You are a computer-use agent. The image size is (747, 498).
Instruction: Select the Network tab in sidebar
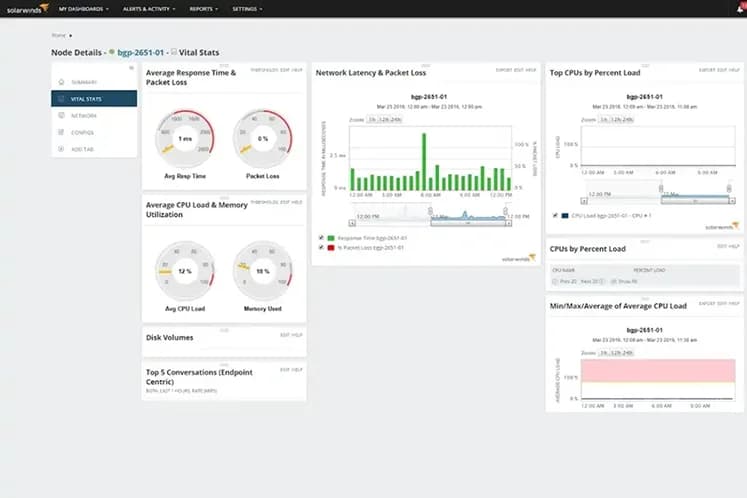click(x=94, y=115)
